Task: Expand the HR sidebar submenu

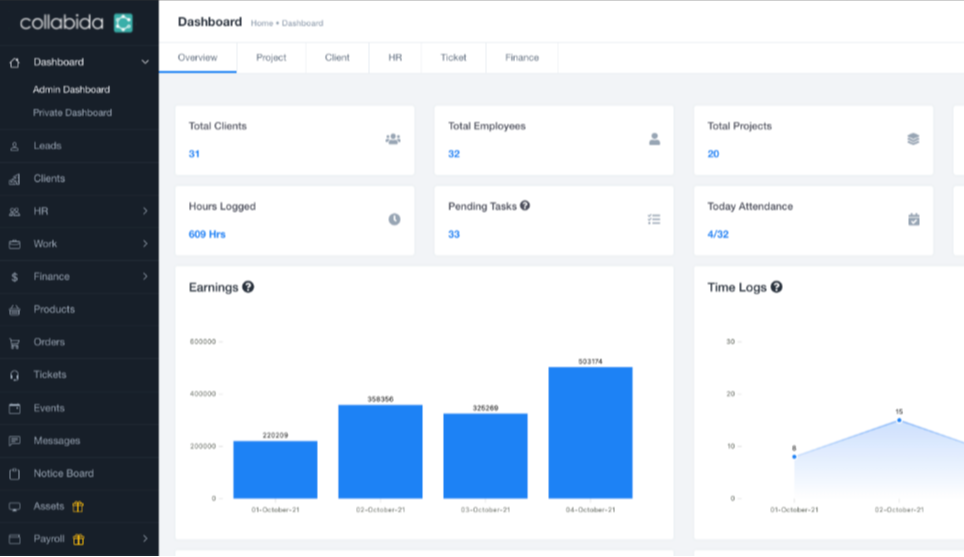Action: click(145, 211)
